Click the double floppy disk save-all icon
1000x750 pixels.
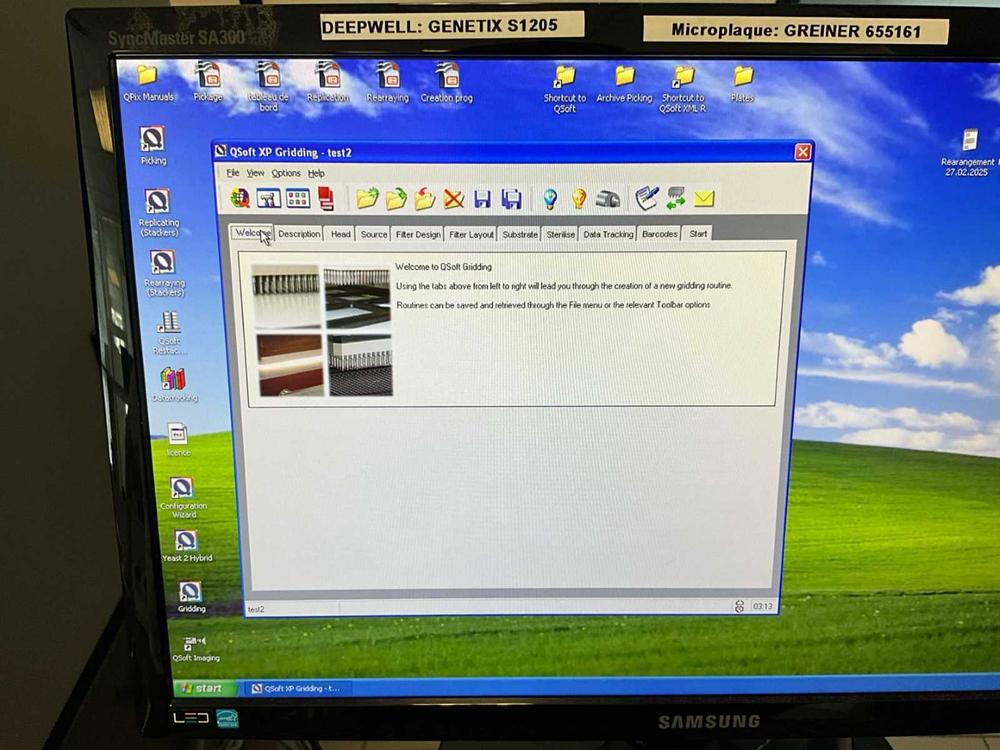click(511, 199)
